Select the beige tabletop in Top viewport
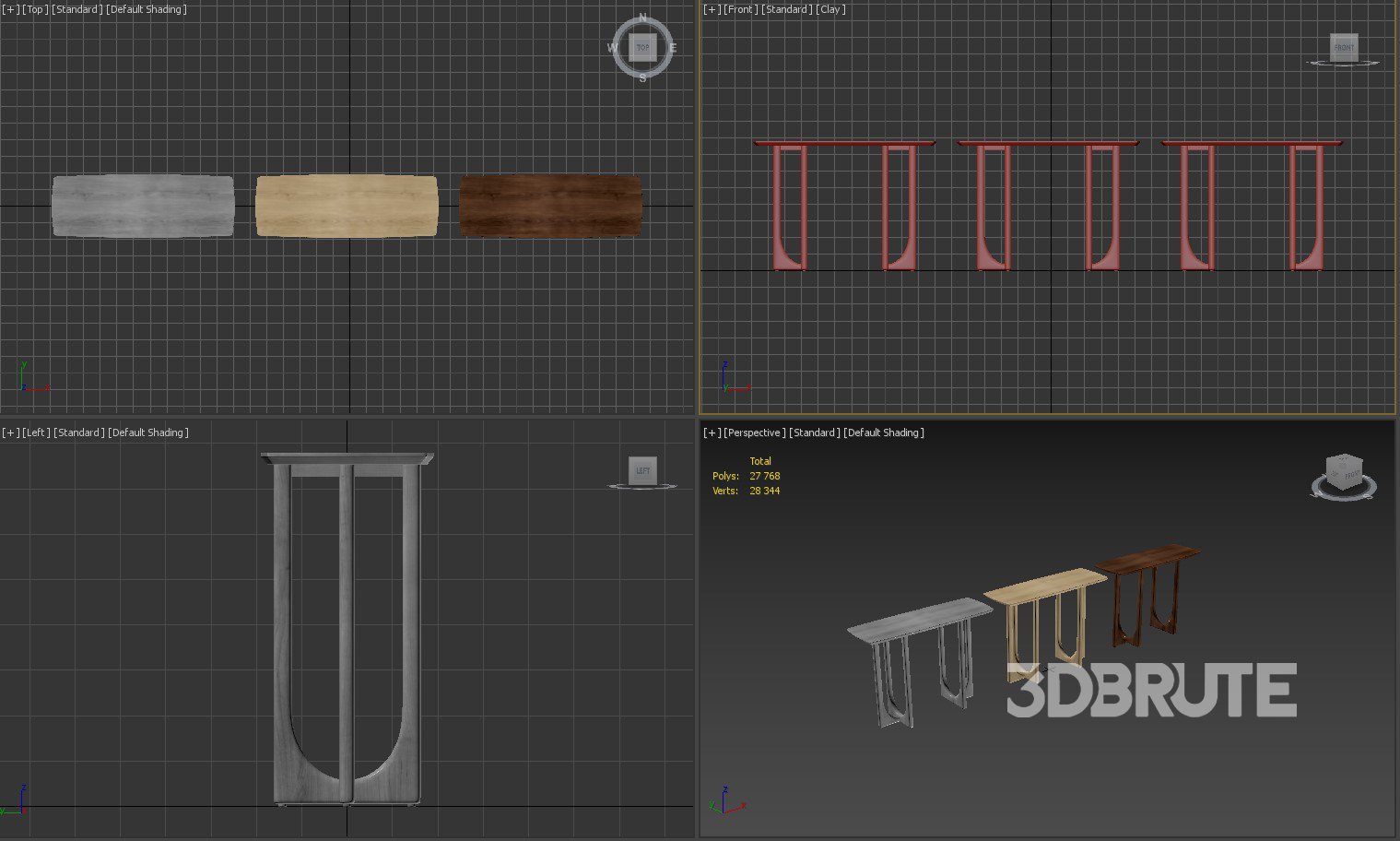Viewport: 1400px width, 841px height. pyautogui.click(x=347, y=206)
